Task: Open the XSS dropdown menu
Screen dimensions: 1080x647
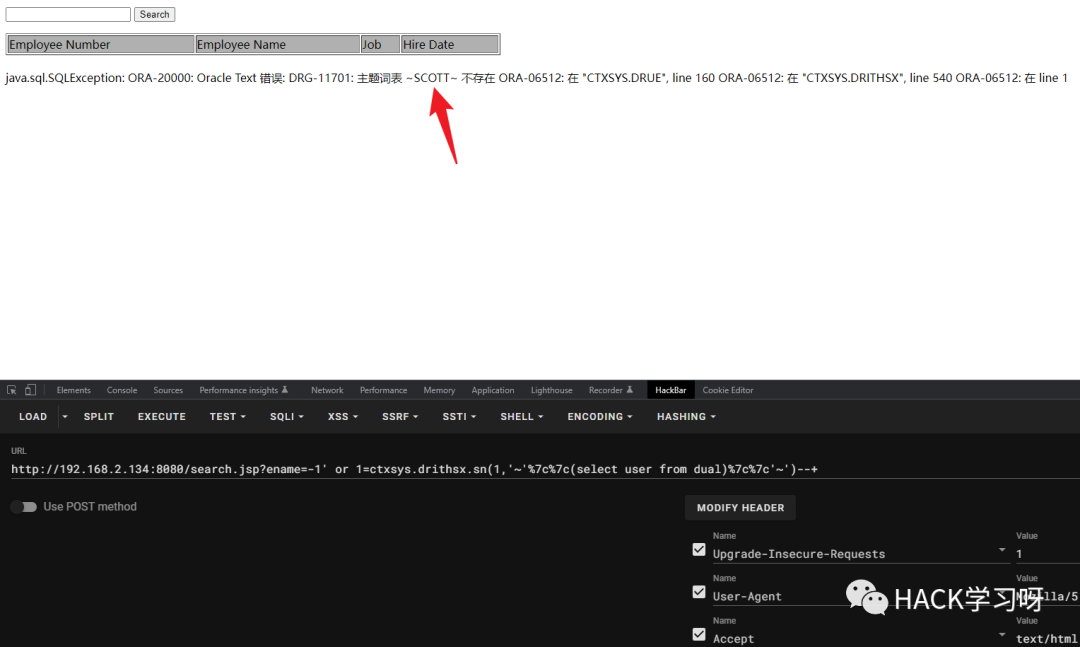Action: click(343, 417)
